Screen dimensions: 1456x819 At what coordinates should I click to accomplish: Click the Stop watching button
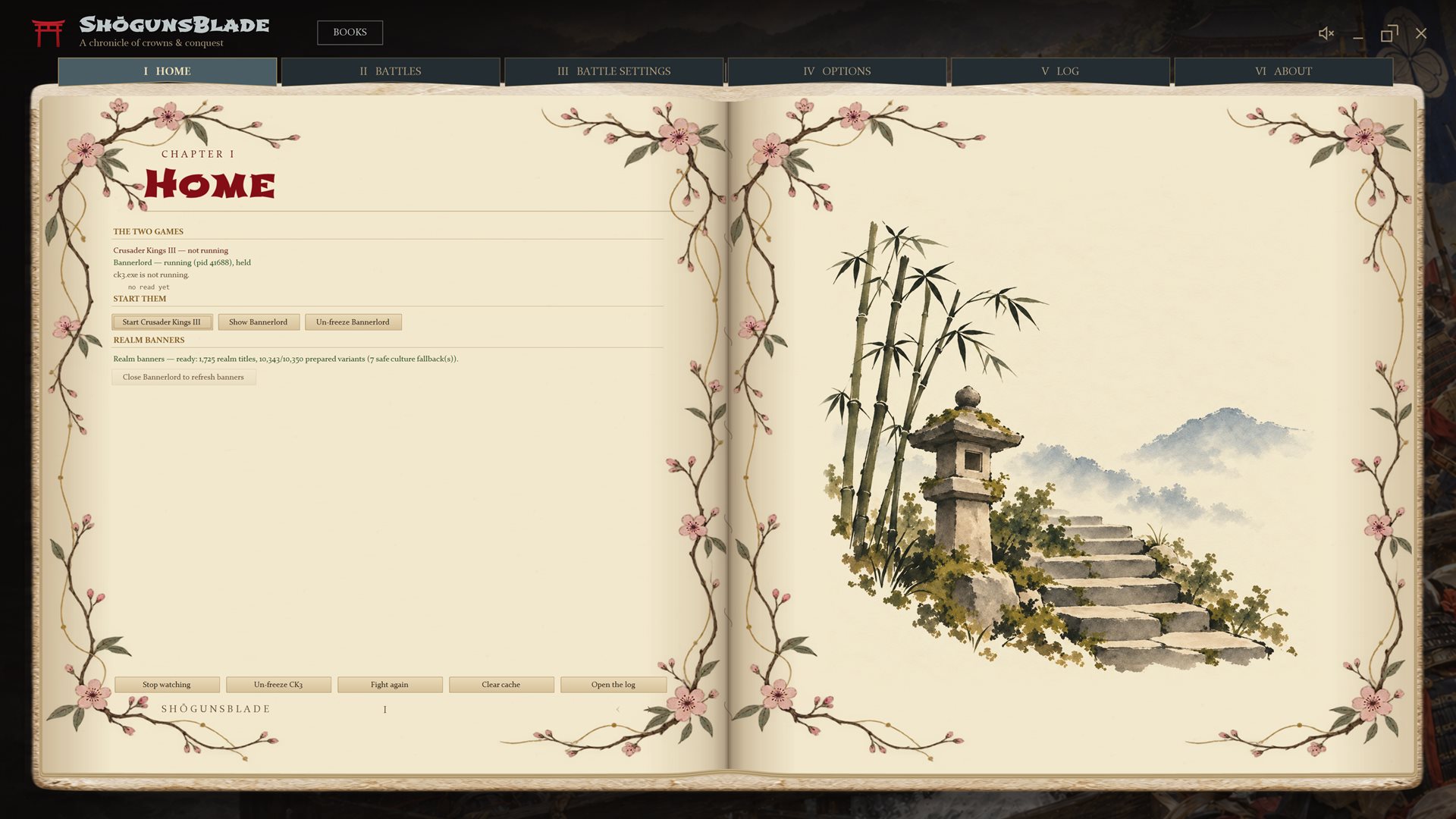click(167, 685)
